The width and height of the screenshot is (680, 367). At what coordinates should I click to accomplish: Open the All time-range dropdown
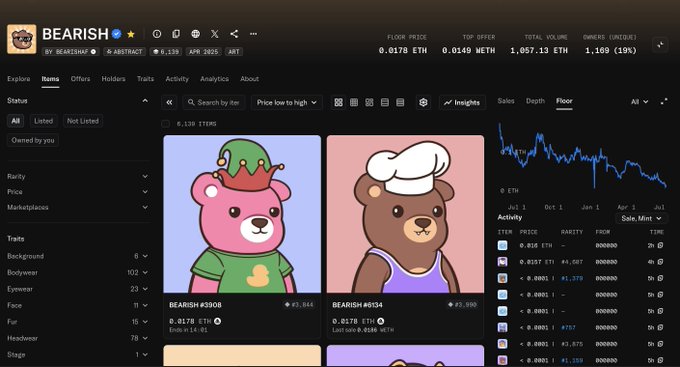tap(639, 102)
